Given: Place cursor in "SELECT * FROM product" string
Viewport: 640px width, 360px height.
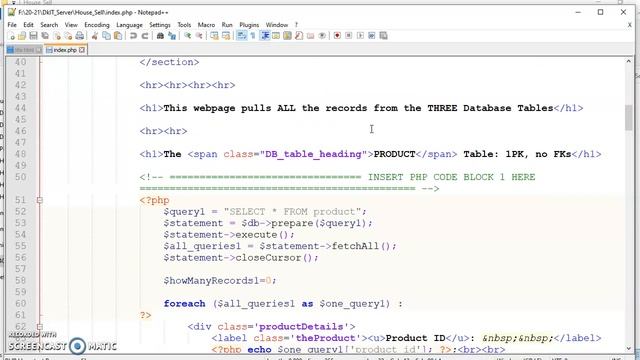Looking at the screenshot, I should (x=292, y=211).
